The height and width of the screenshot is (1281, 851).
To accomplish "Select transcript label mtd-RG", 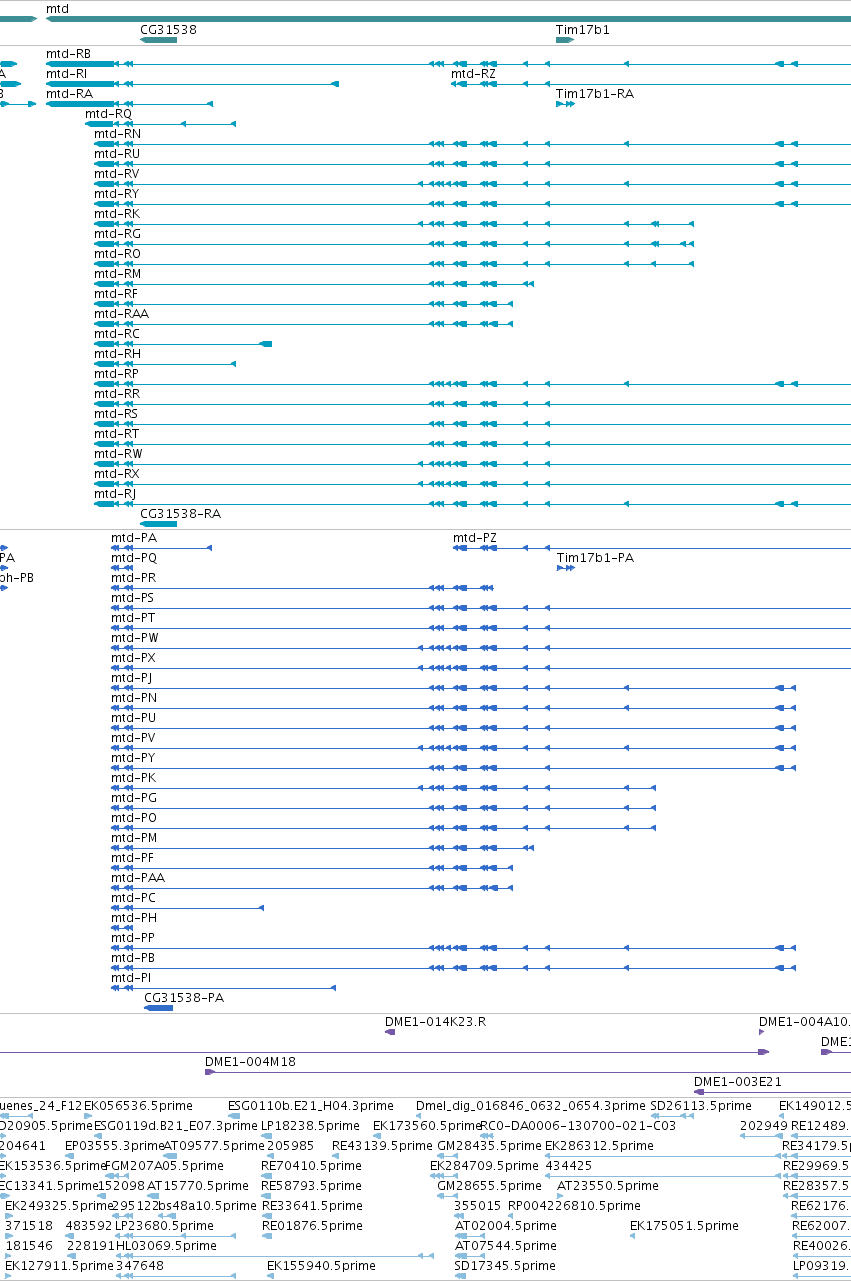I will pyautogui.click(x=118, y=233).
